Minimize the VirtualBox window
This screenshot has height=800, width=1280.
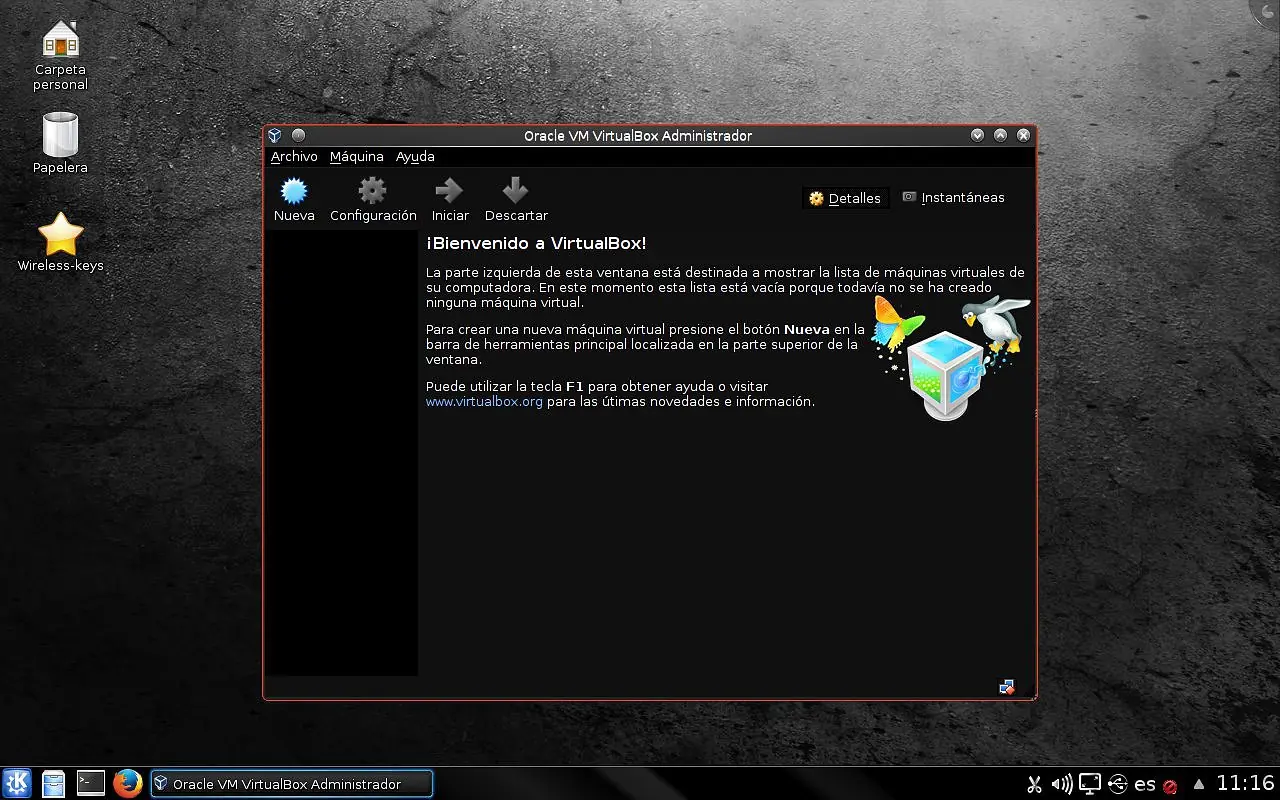977,135
